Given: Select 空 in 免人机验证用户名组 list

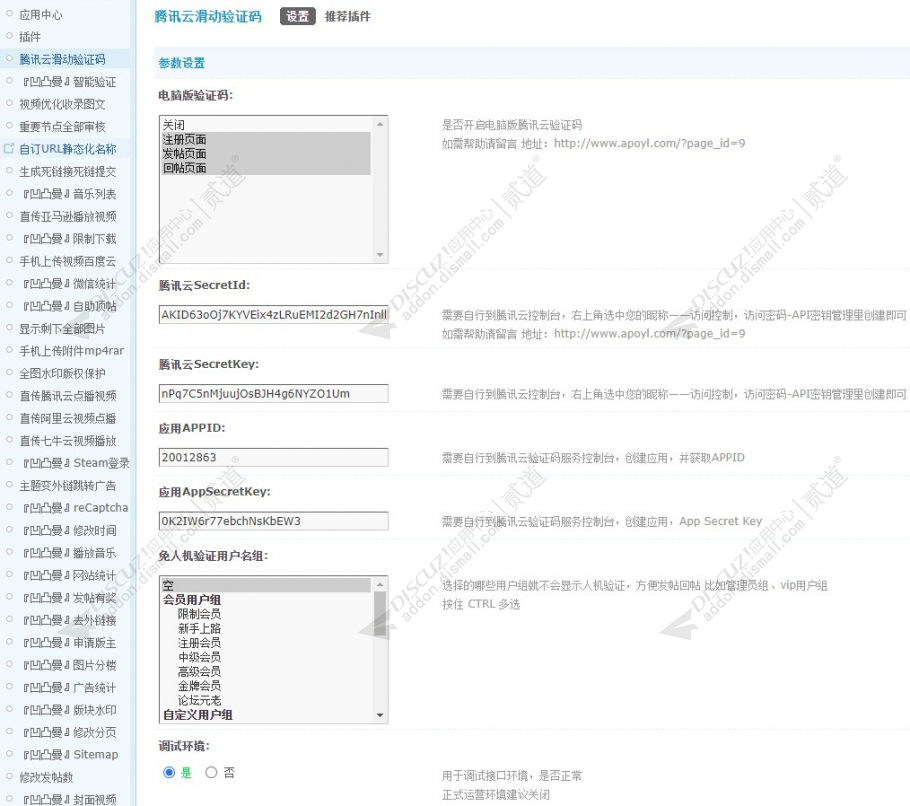Looking at the screenshot, I should click(266, 585).
